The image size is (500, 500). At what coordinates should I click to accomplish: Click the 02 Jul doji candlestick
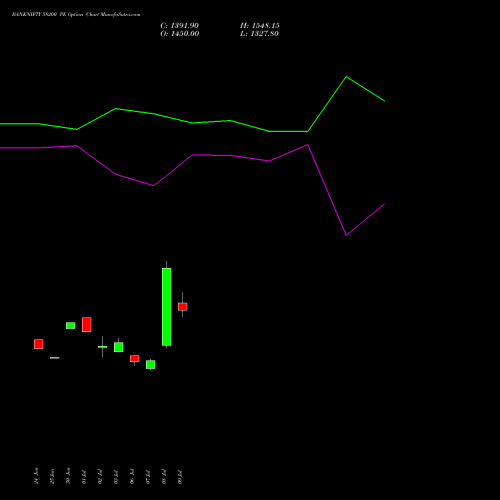[x=103, y=347]
